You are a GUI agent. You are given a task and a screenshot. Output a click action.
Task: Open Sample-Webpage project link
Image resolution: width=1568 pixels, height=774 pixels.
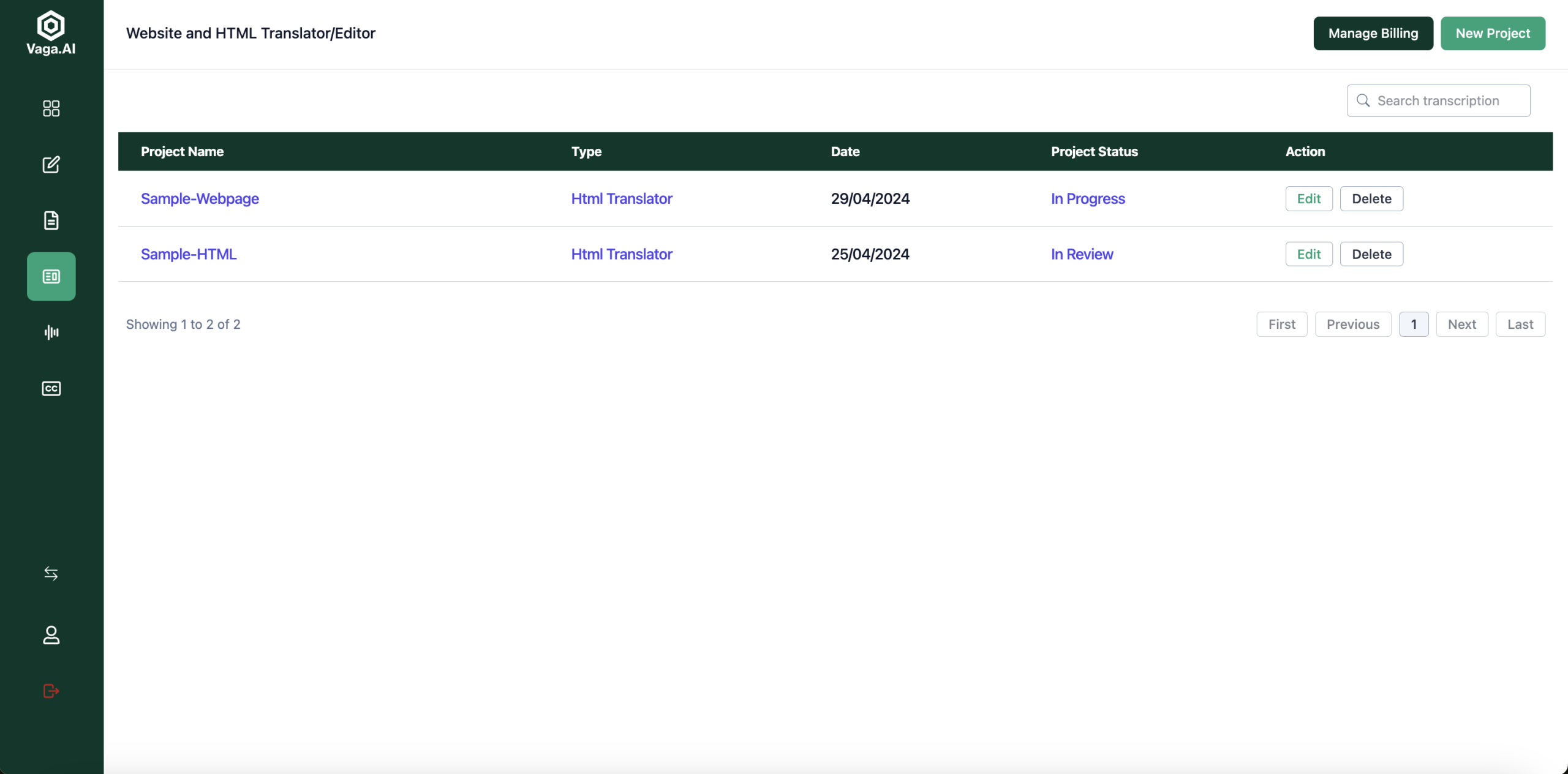200,198
